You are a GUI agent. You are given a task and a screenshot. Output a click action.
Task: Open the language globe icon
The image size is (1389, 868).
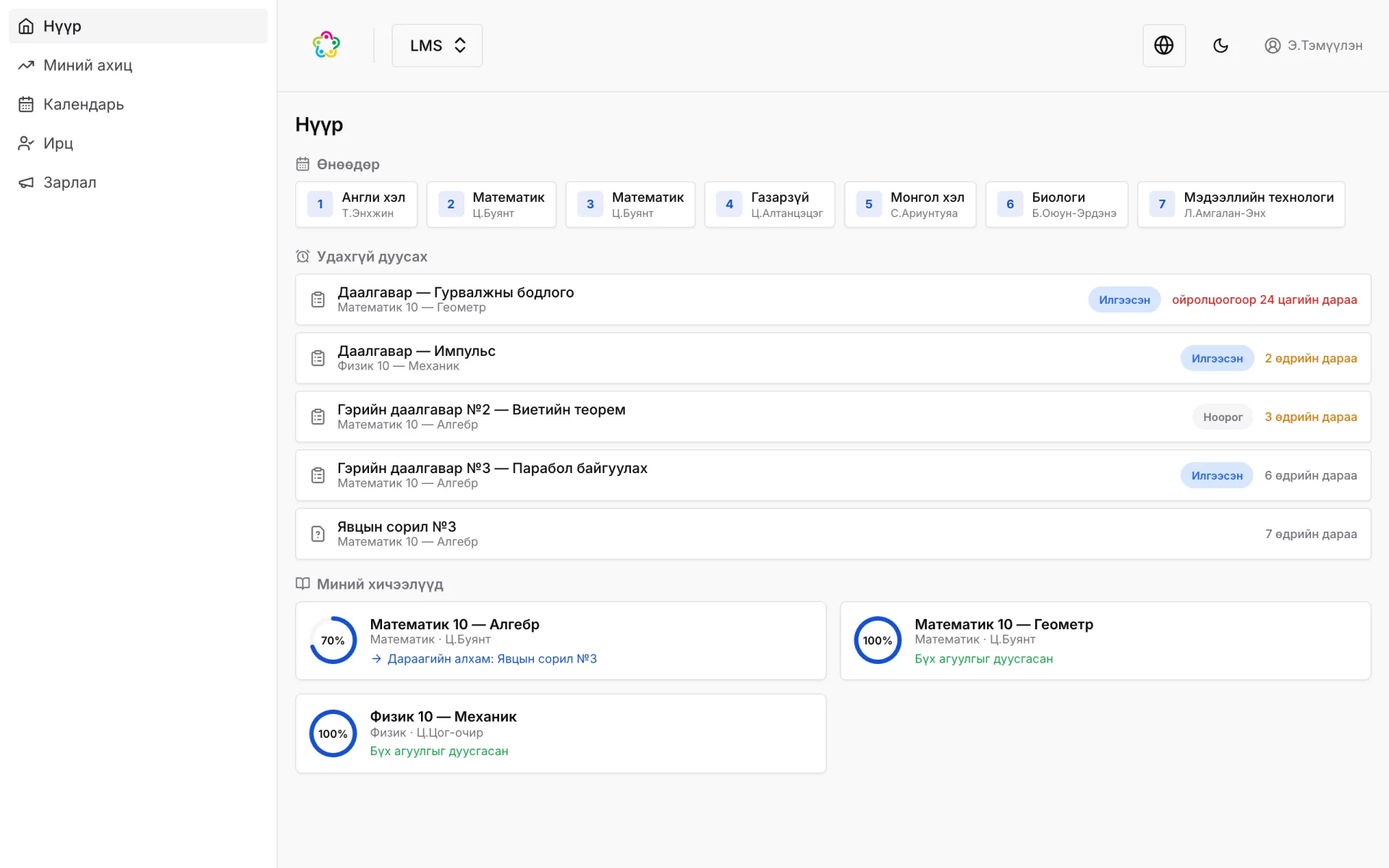click(1163, 45)
